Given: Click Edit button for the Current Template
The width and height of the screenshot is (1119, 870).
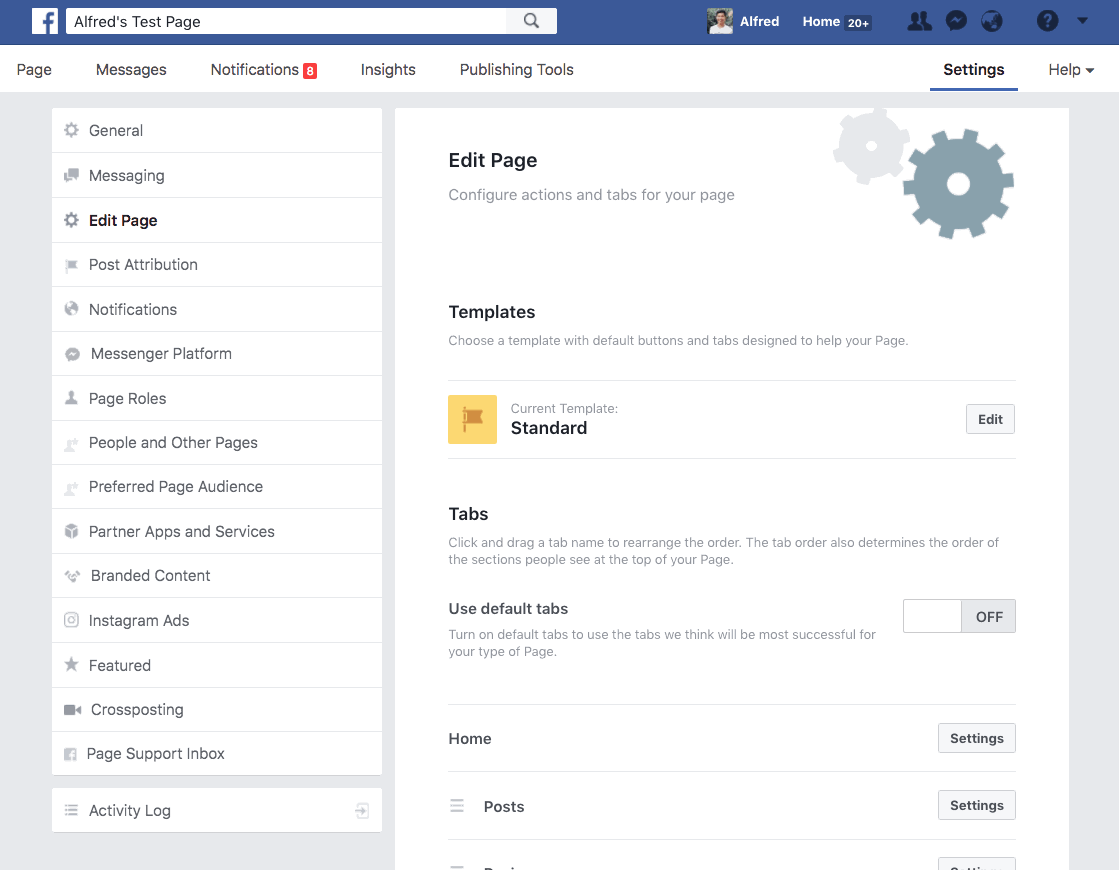Looking at the screenshot, I should (x=990, y=419).
